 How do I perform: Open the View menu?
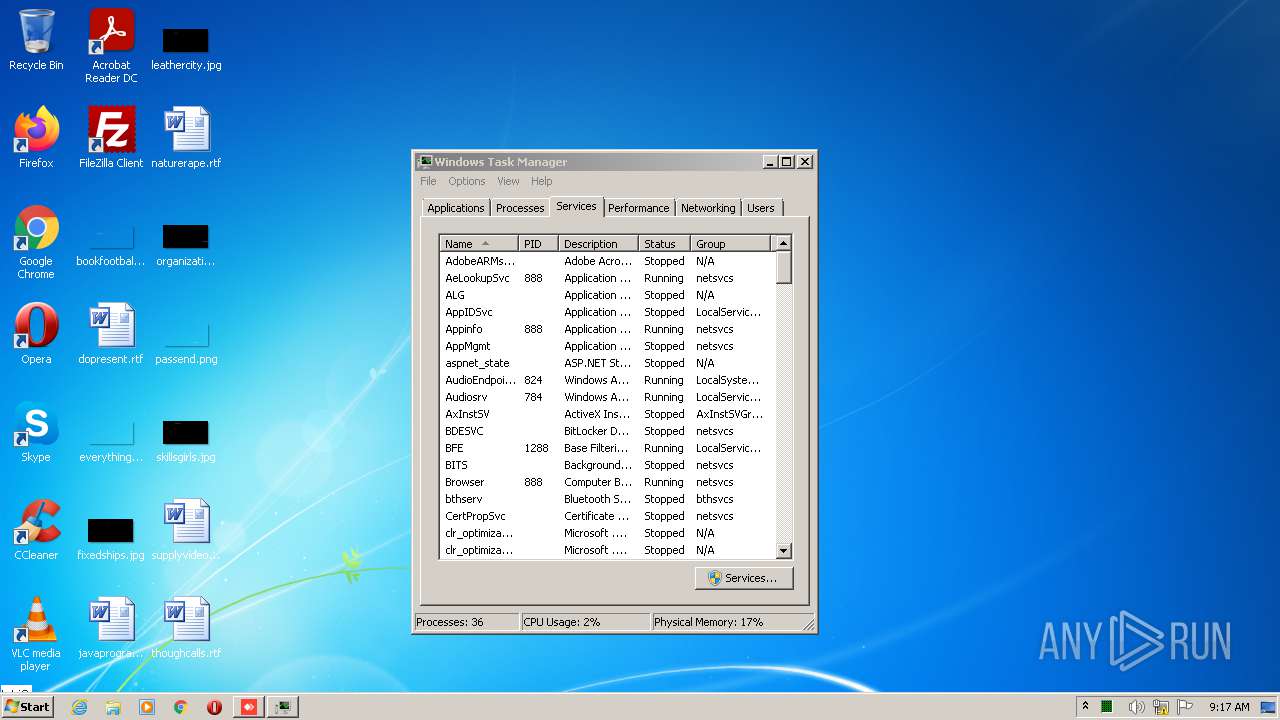[x=508, y=181]
